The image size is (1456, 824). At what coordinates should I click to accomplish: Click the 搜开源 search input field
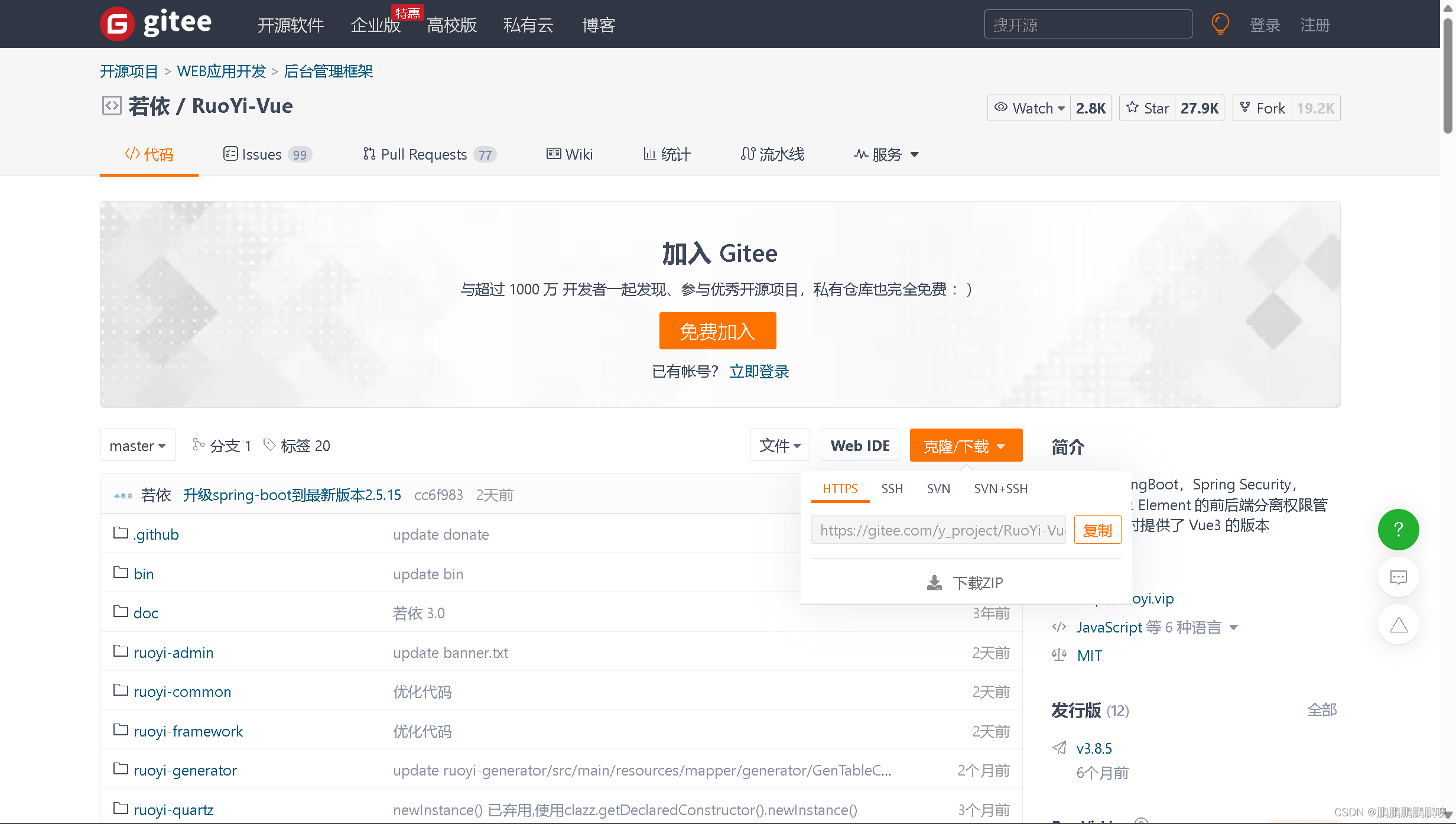(1087, 25)
